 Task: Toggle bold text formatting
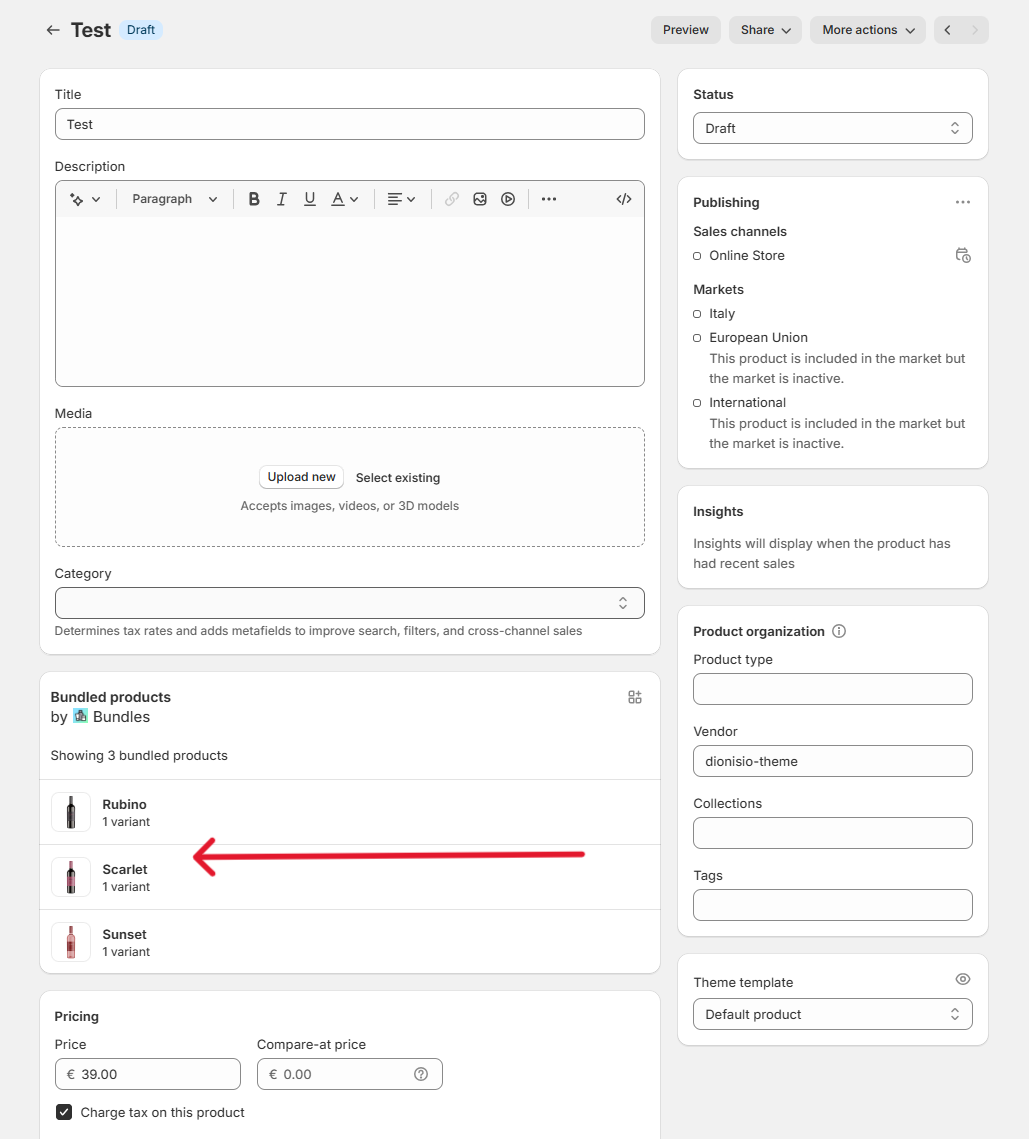[254, 199]
